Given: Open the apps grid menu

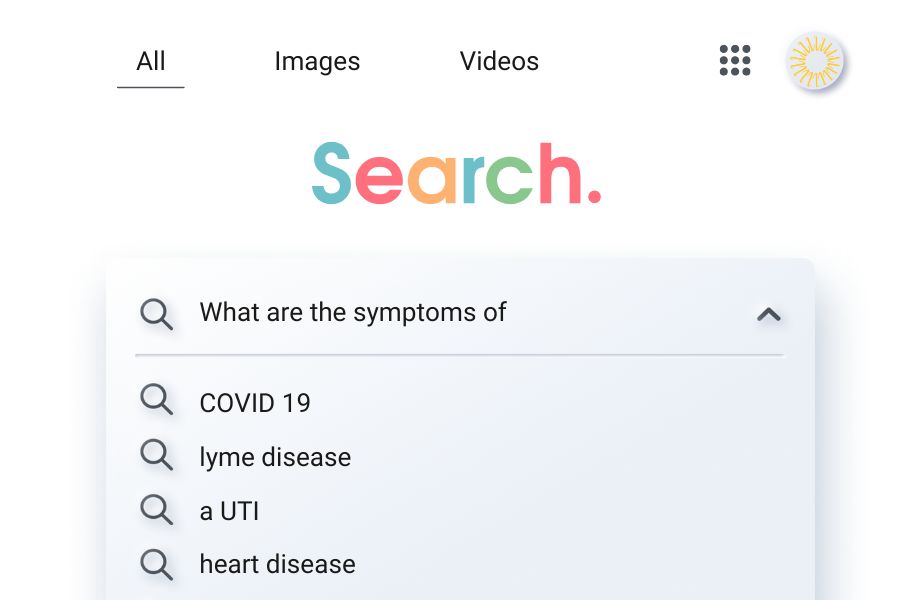Looking at the screenshot, I should click(x=735, y=61).
